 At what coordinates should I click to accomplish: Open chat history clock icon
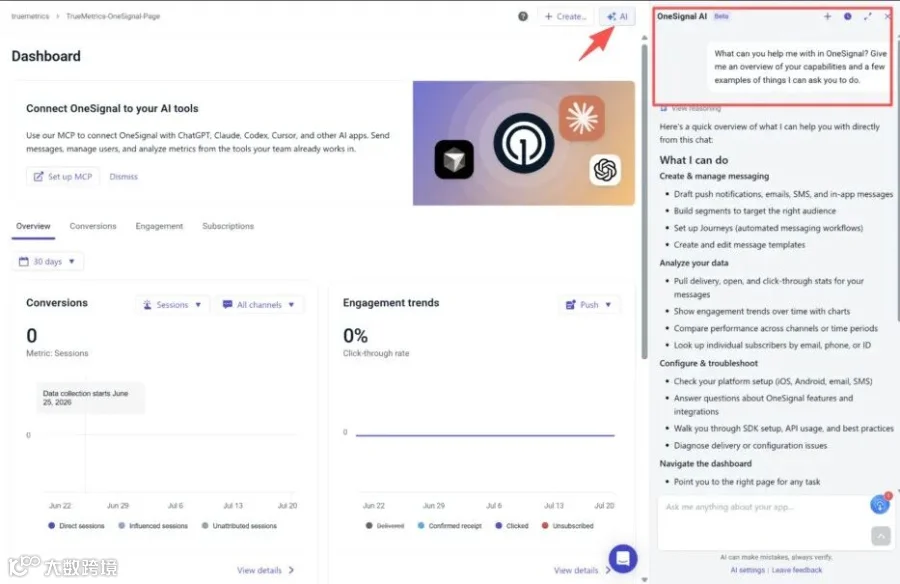[847, 16]
